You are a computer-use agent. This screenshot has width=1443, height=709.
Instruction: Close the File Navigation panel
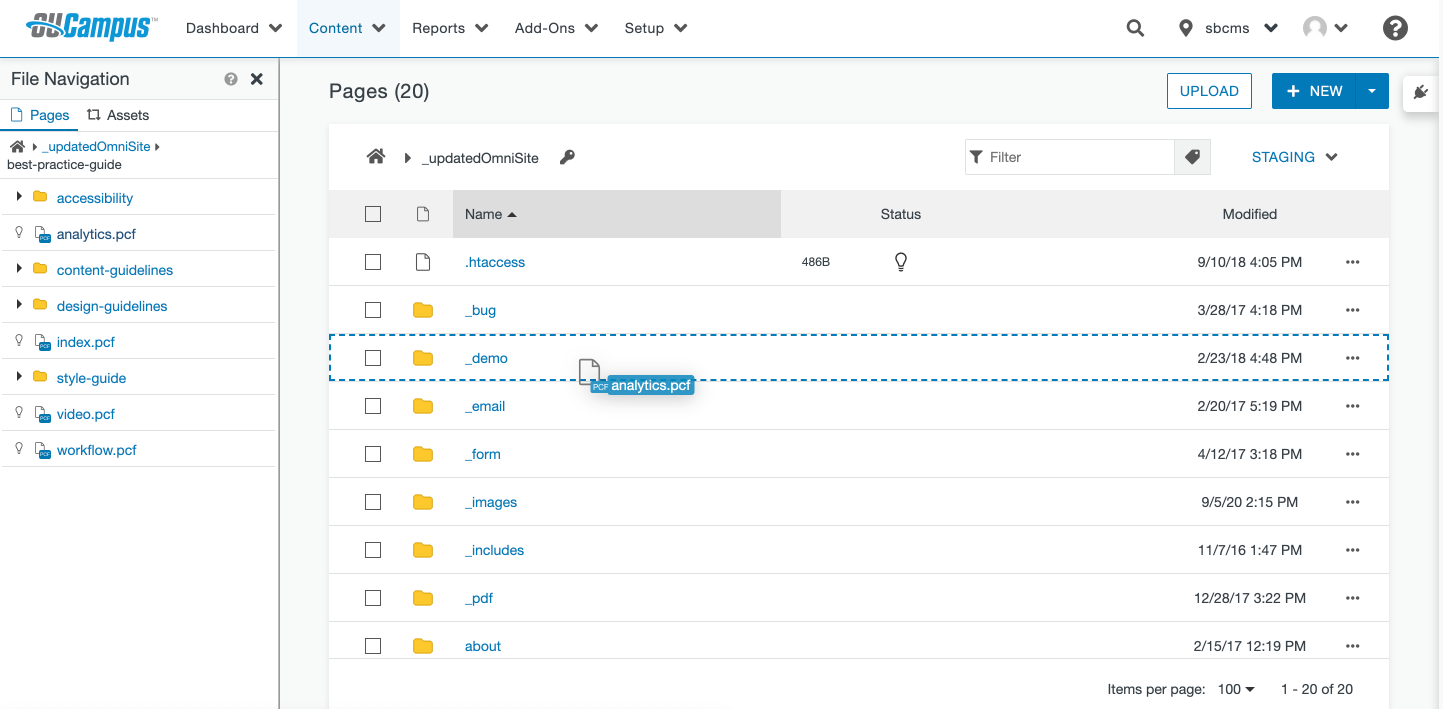pos(257,79)
